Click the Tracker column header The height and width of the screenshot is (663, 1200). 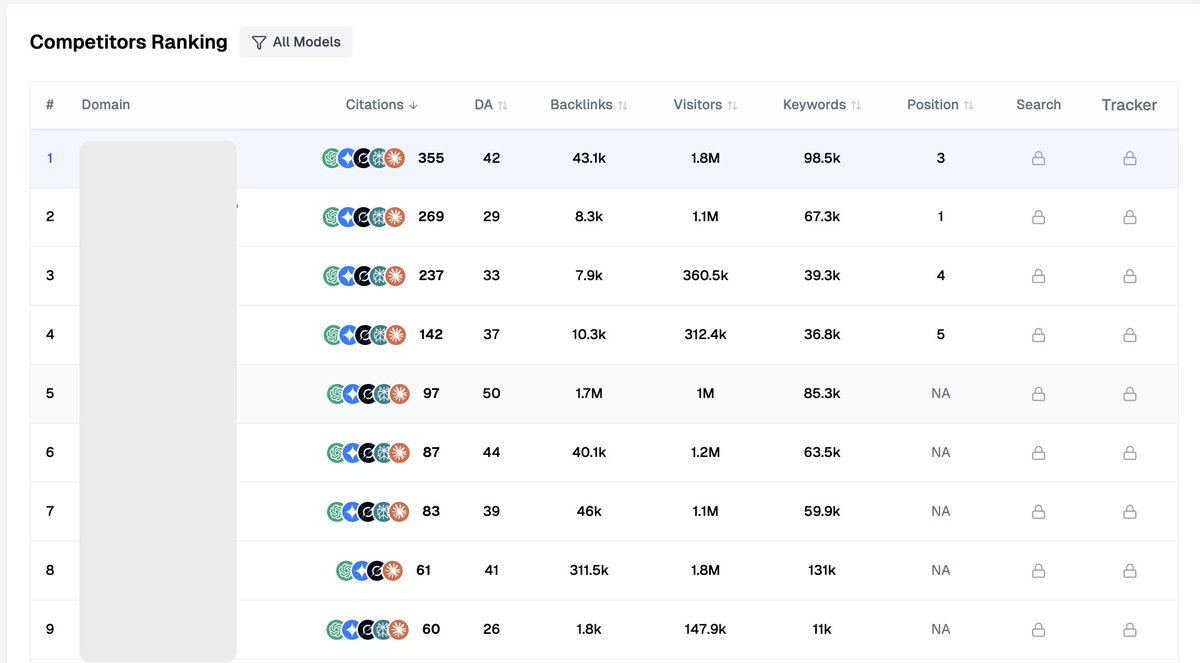(x=1129, y=105)
